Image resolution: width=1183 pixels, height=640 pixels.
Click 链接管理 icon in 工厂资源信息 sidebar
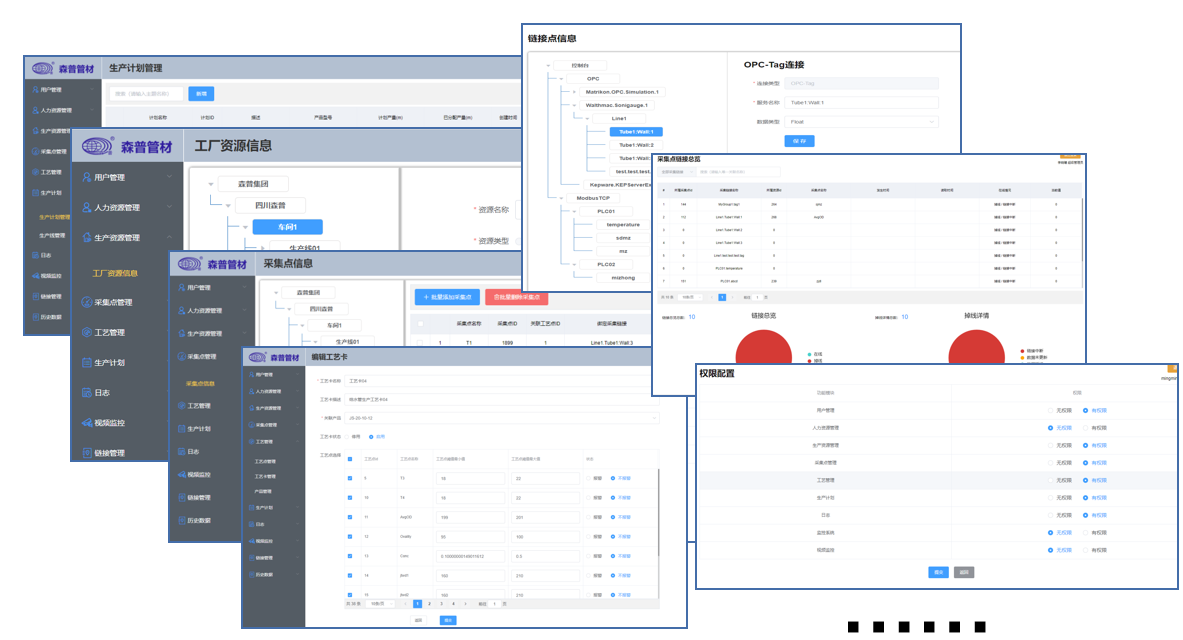87,453
